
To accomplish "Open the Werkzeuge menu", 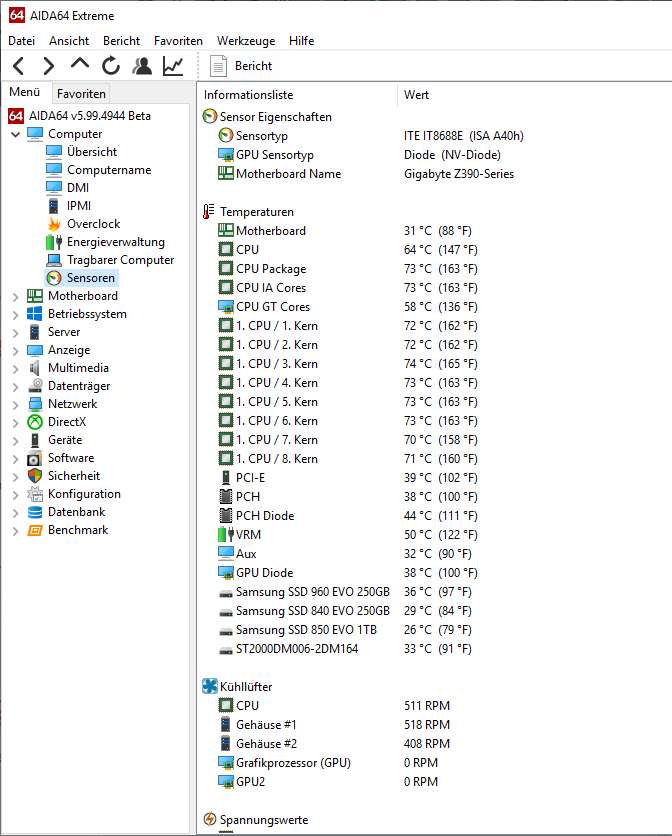I will [246, 41].
